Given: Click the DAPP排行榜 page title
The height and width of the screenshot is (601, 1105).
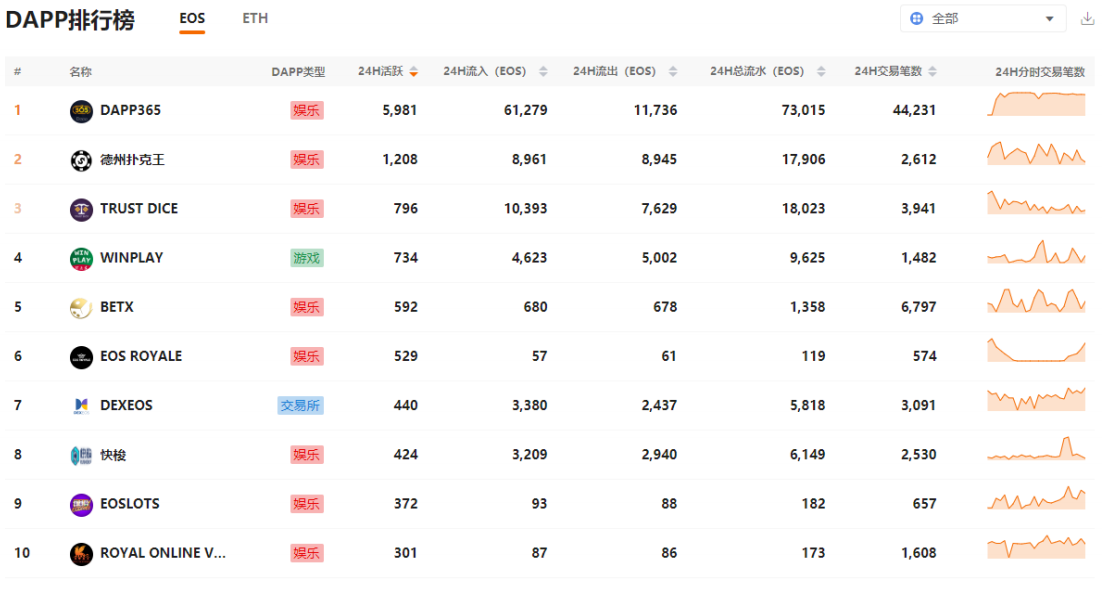Looking at the screenshot, I should [70, 20].
